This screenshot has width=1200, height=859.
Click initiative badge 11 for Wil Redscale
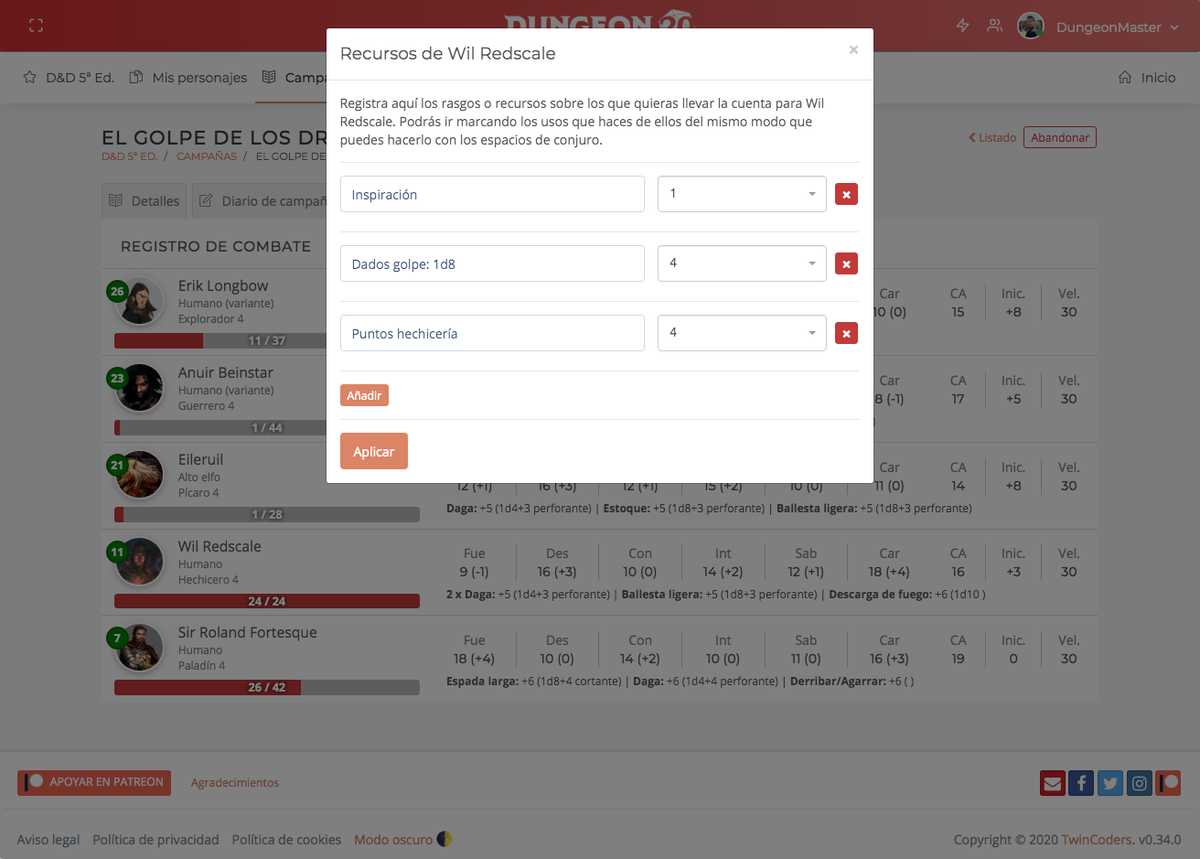117,551
